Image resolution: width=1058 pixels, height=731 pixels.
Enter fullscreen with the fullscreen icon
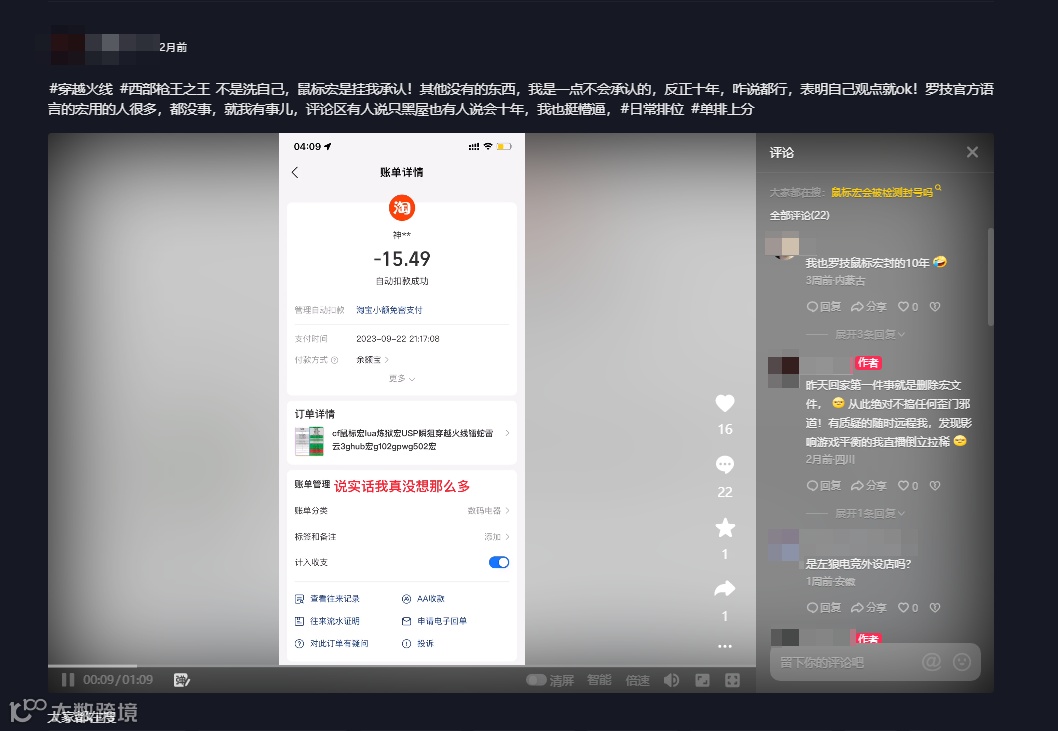(x=733, y=680)
